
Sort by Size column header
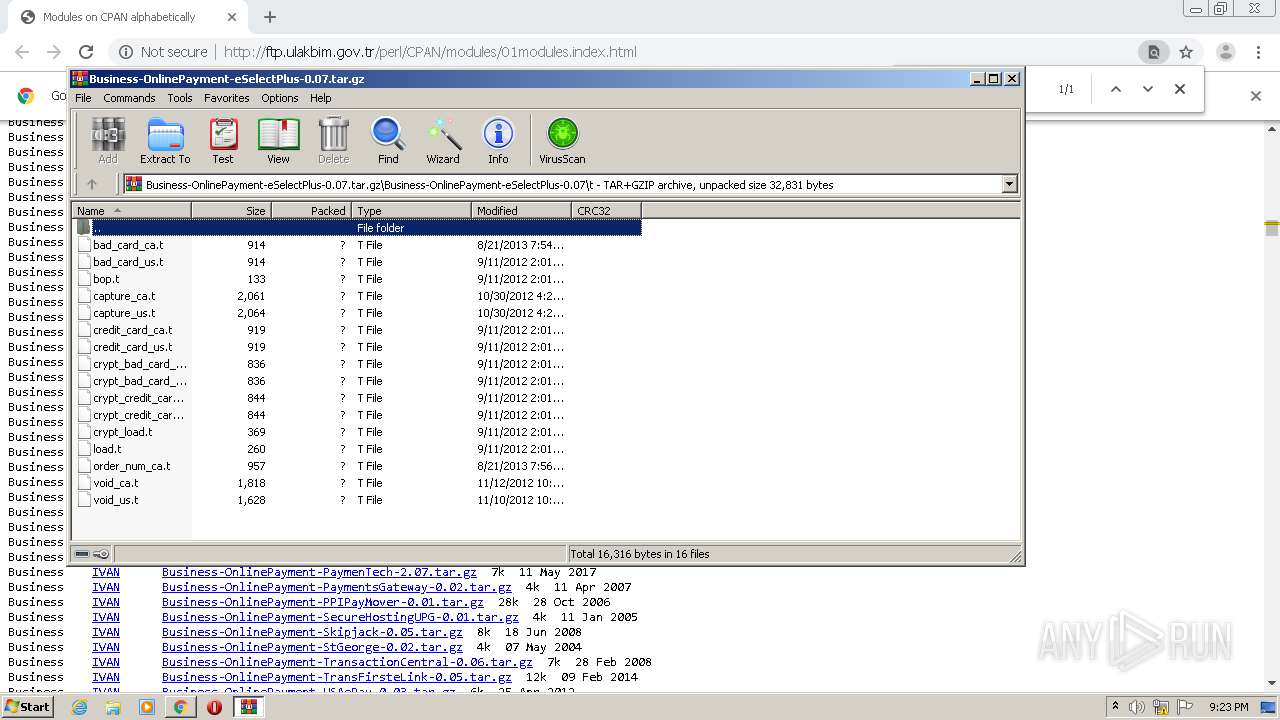tap(231, 210)
